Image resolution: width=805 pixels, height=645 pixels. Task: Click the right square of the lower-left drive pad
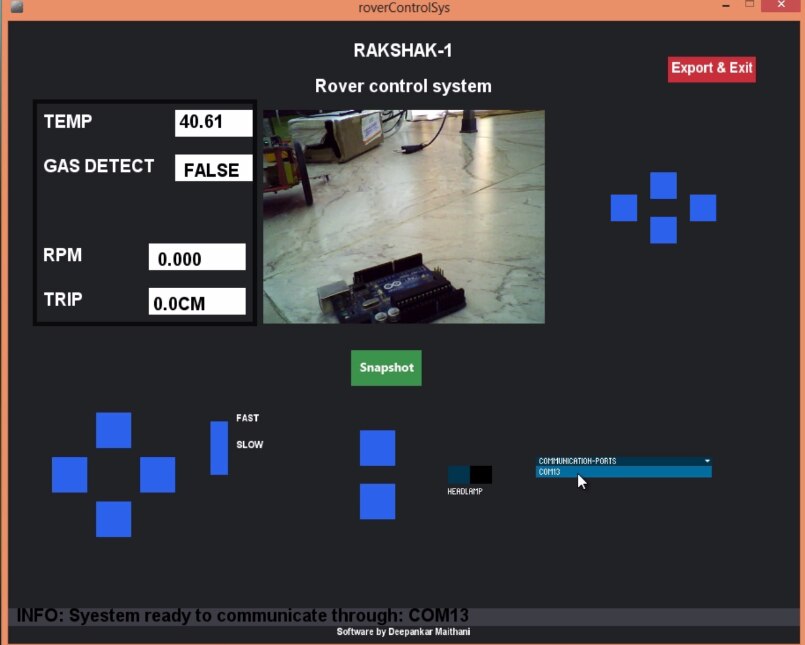158,475
